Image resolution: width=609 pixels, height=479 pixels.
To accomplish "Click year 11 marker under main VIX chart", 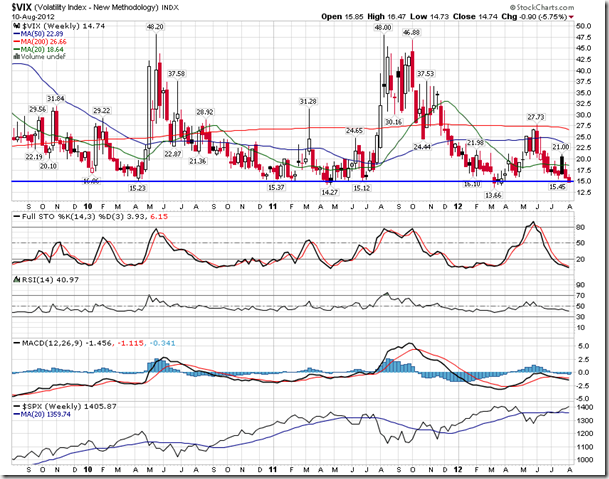I will pos(273,205).
